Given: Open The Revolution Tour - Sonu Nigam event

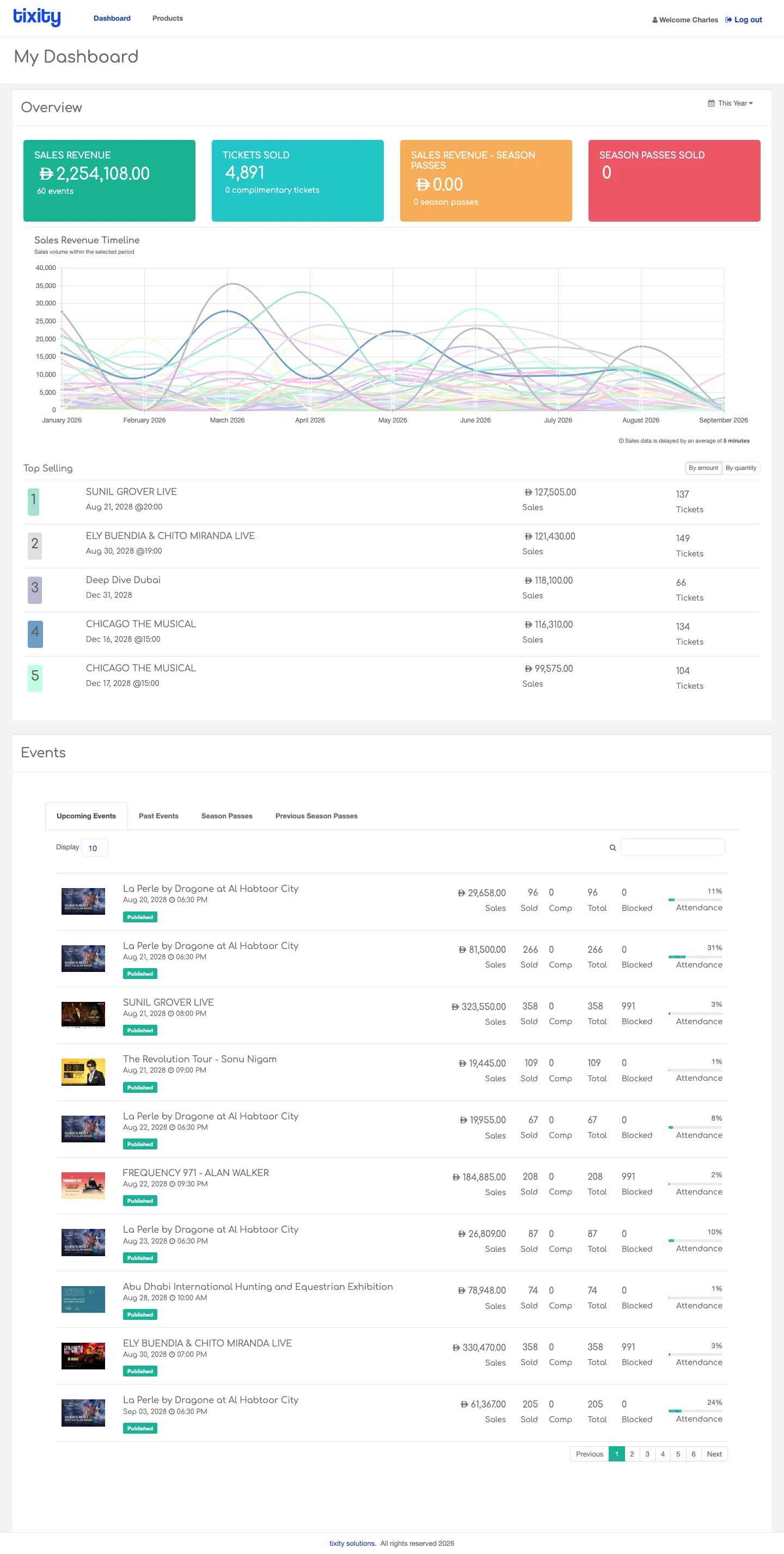Looking at the screenshot, I should 200,1059.
